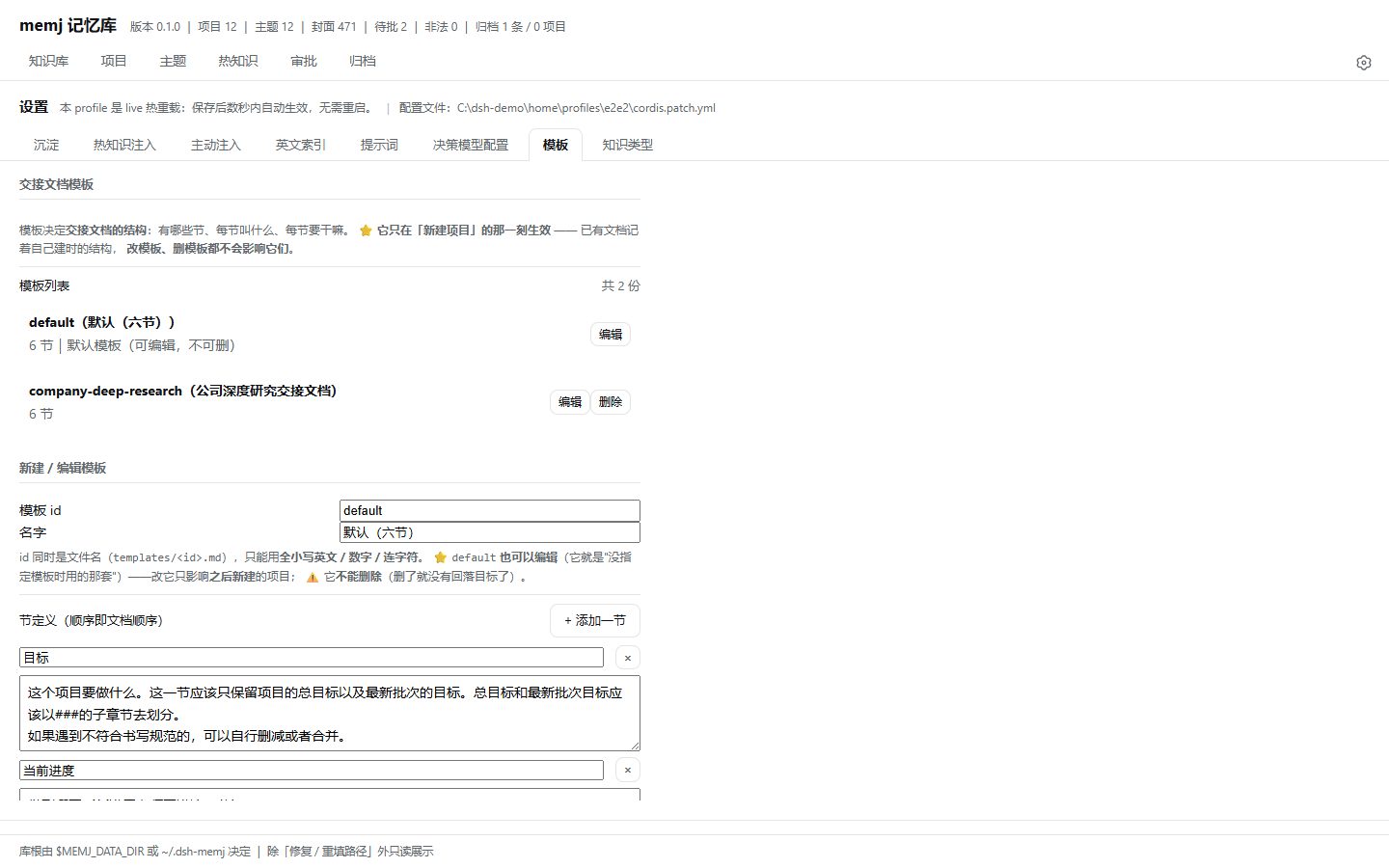Open the 提示词 tab

pyautogui.click(x=379, y=145)
